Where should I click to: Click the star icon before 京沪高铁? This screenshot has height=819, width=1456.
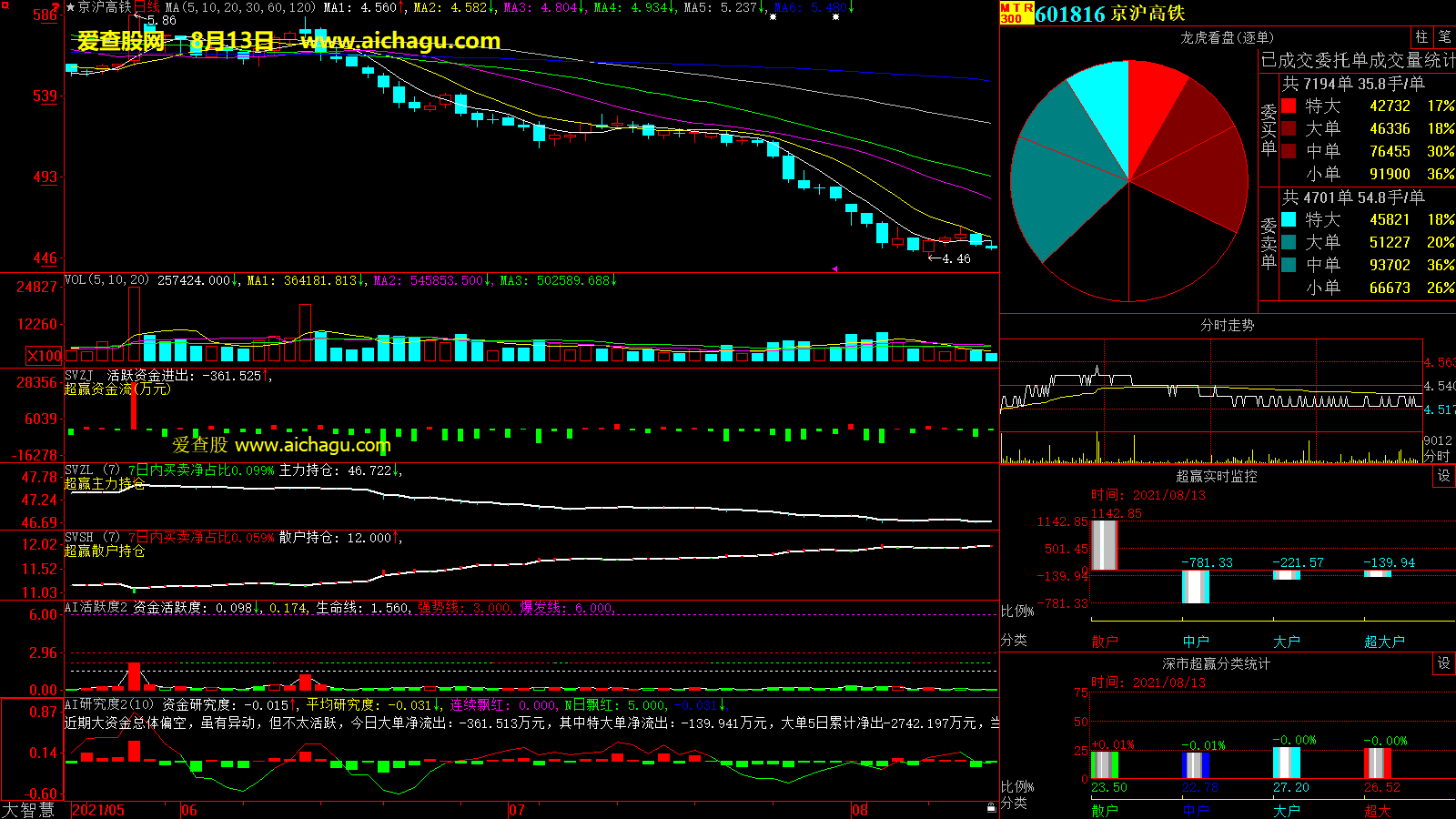pyautogui.click(x=71, y=7)
